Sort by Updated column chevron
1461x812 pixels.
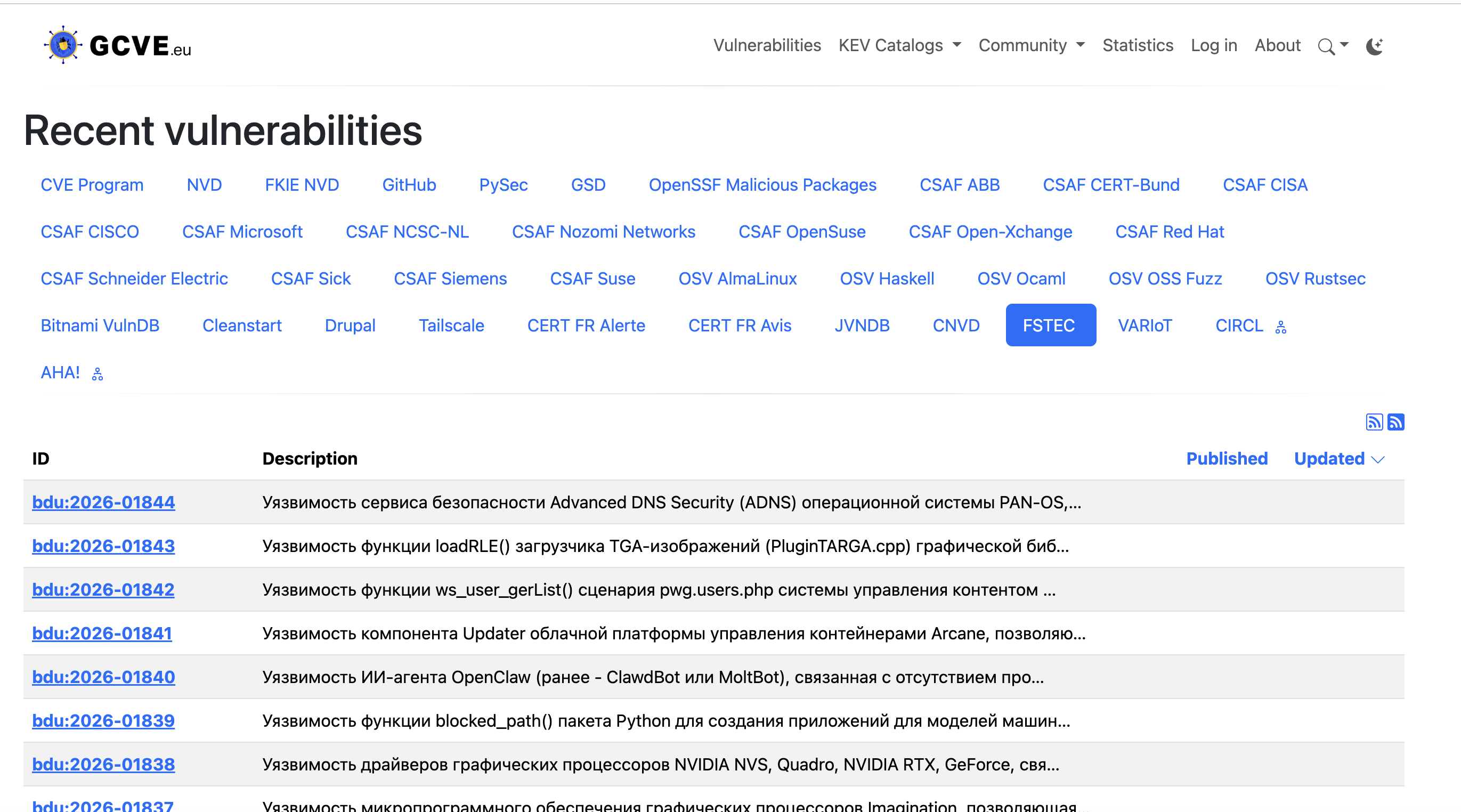tap(1378, 459)
